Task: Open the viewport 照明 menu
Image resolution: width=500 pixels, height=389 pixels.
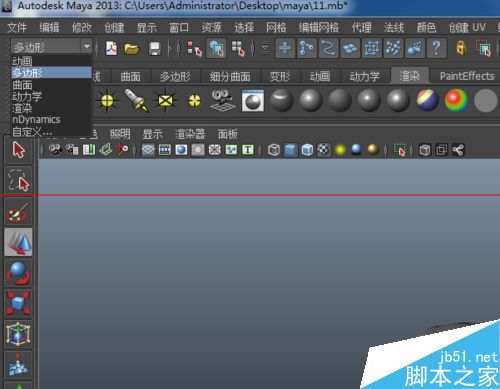Action: [120, 134]
